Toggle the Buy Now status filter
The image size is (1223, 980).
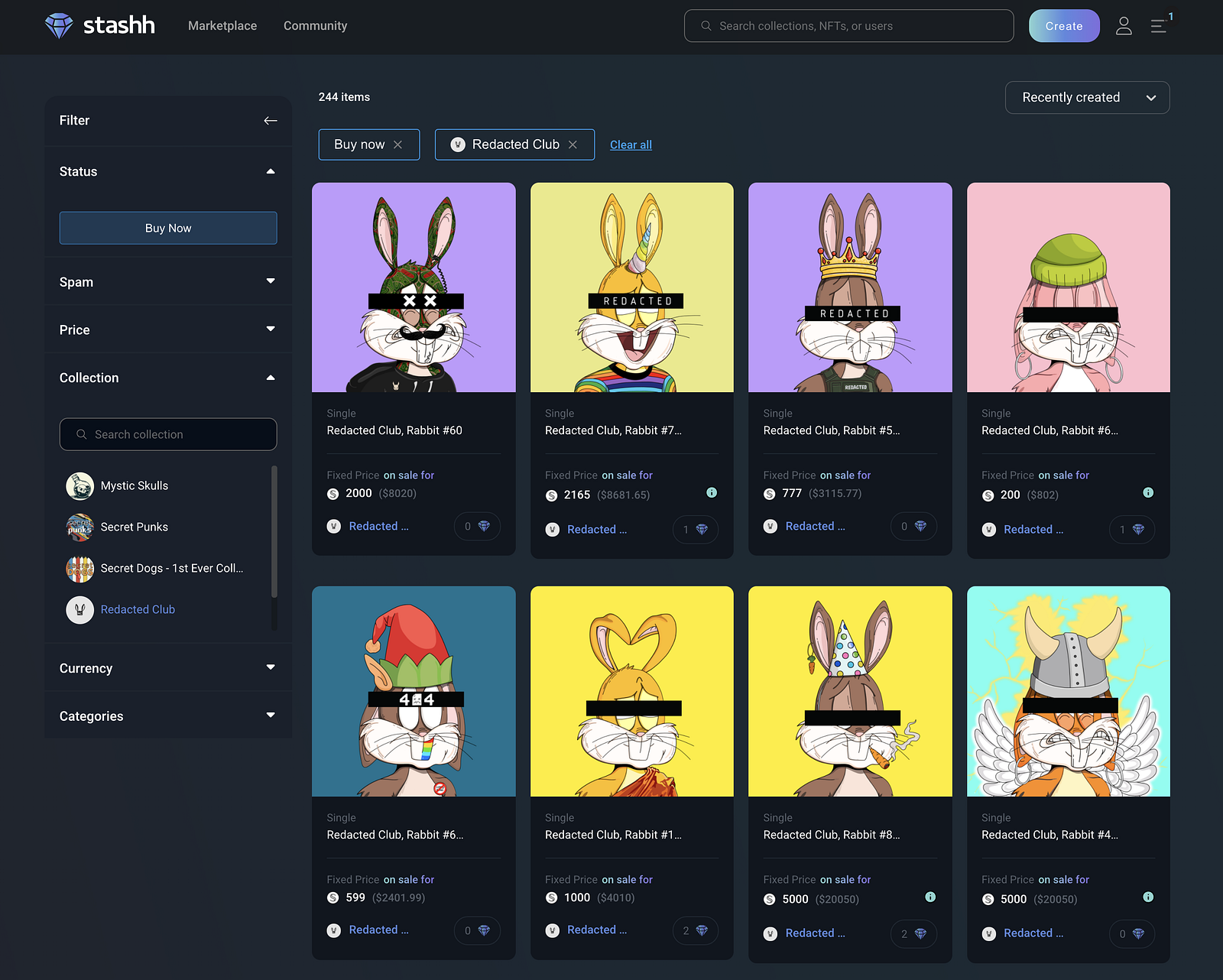[168, 228]
